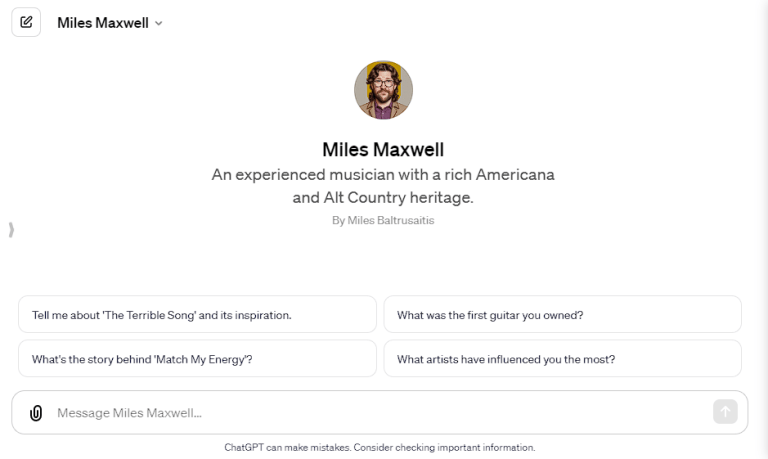Expand the chevron beside Miles Maxwell in header
The height and width of the screenshot is (459, 768).
[x=159, y=23]
